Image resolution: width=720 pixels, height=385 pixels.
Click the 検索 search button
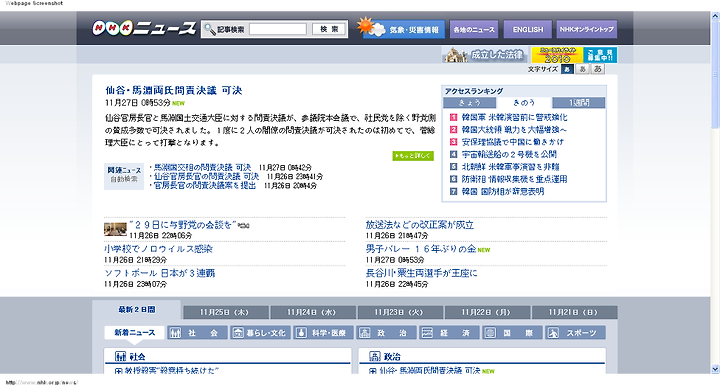pyautogui.click(x=329, y=29)
